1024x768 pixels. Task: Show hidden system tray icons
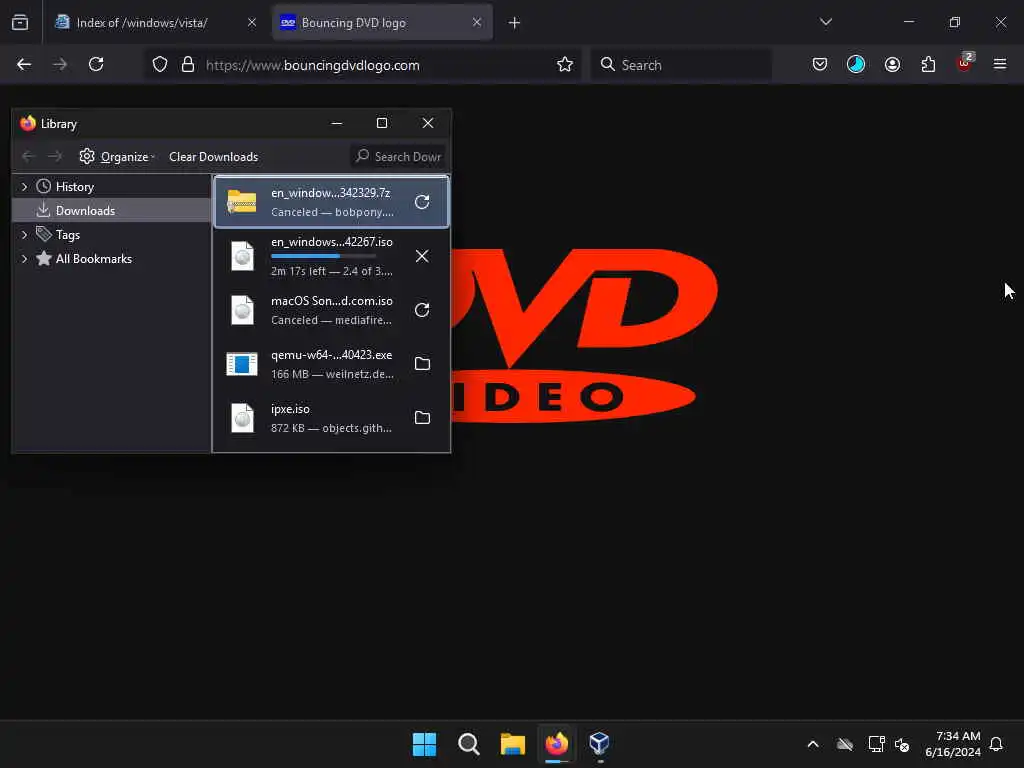click(x=813, y=744)
